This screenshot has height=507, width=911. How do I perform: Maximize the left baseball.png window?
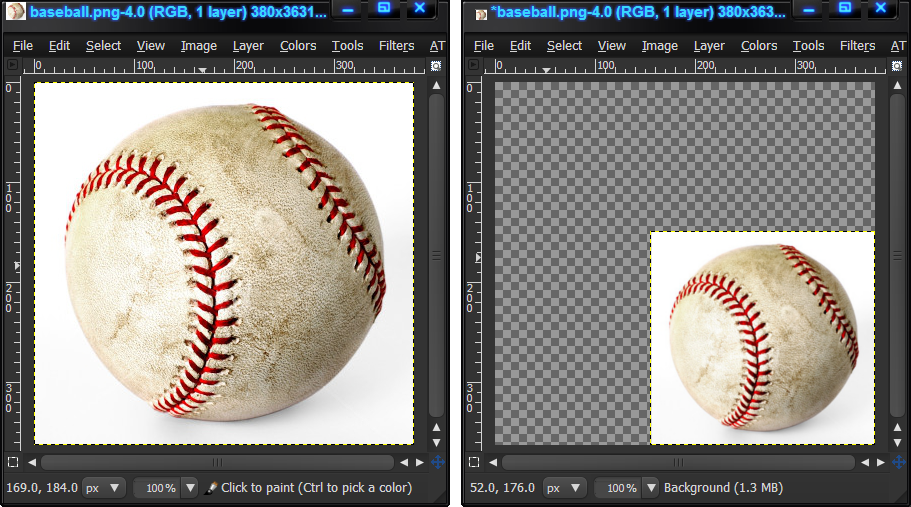384,8
